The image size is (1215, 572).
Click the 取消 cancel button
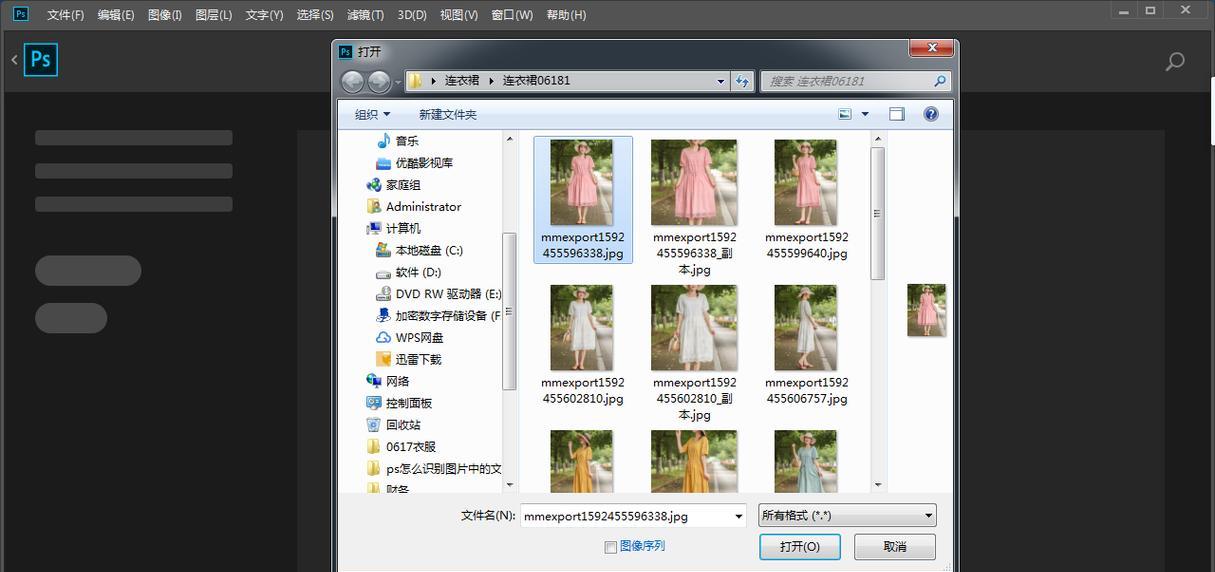point(895,547)
